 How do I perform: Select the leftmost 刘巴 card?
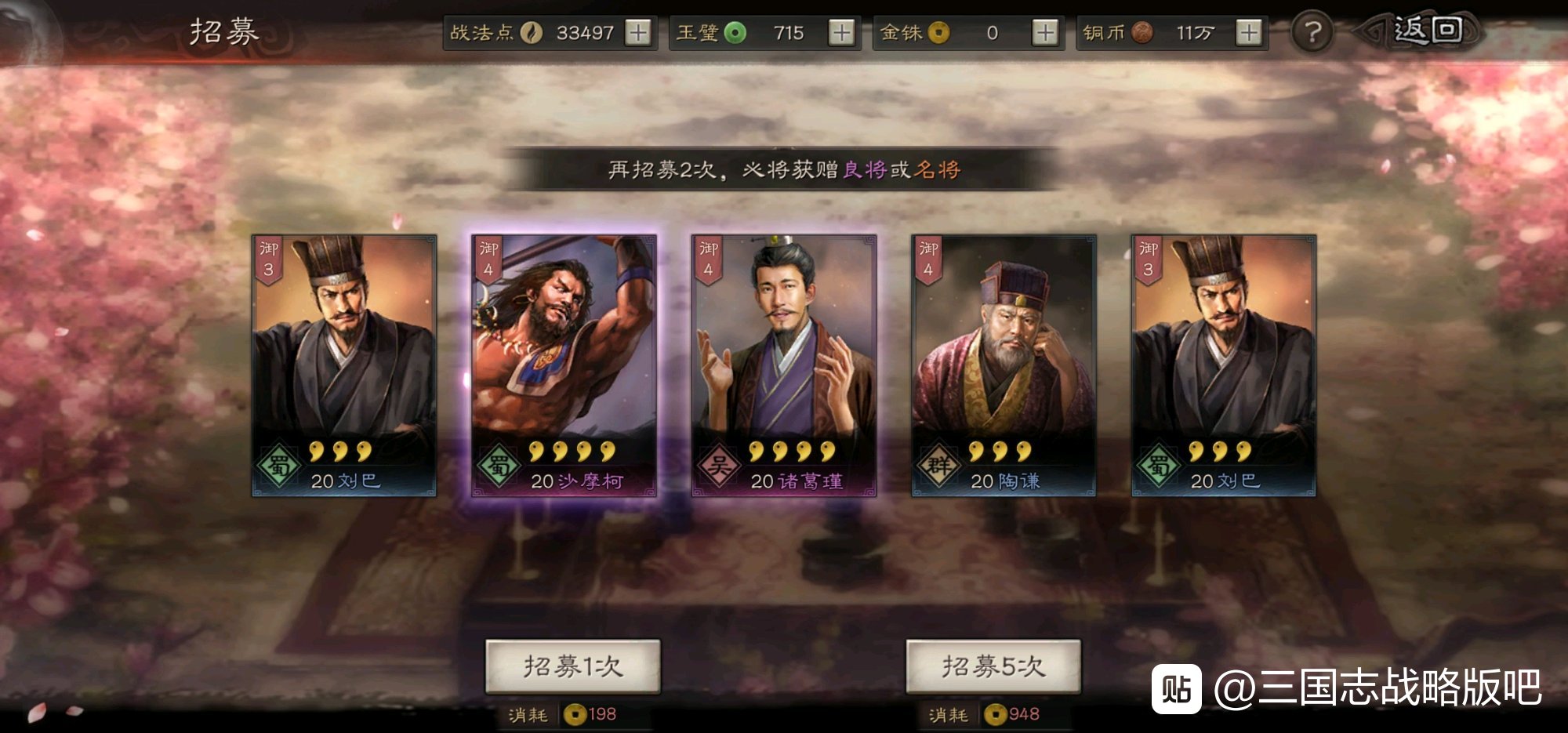click(343, 365)
